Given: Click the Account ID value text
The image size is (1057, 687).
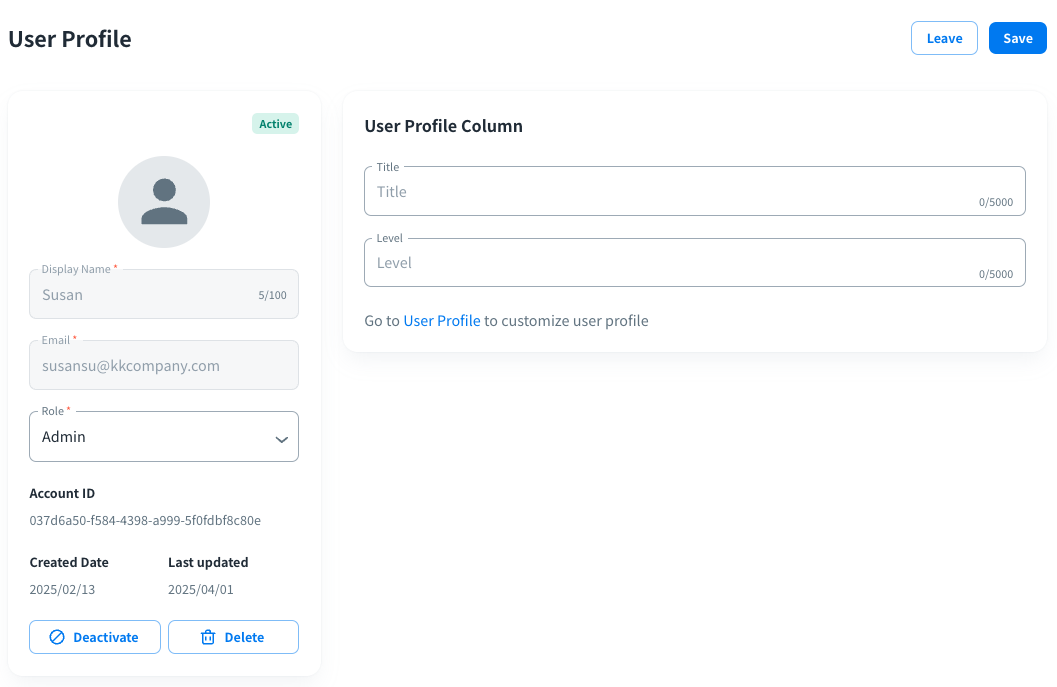Looking at the screenshot, I should (145, 521).
